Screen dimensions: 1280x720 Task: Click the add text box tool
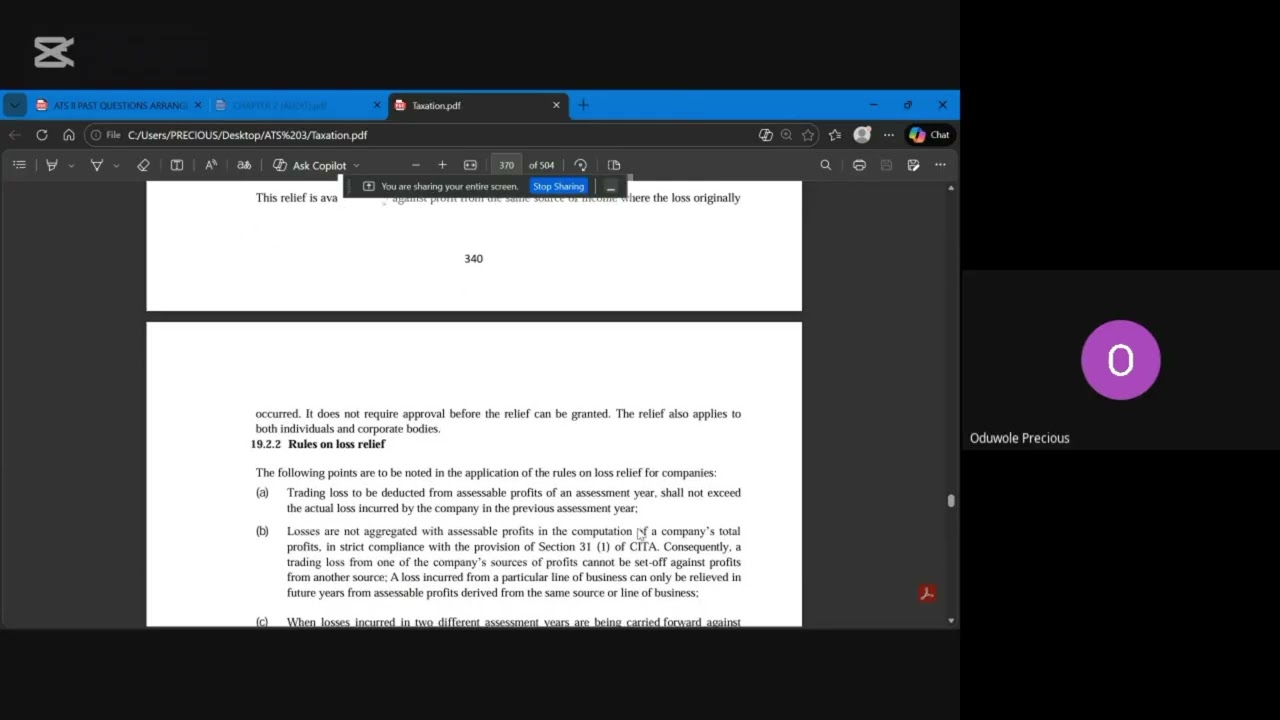pyautogui.click(x=177, y=165)
